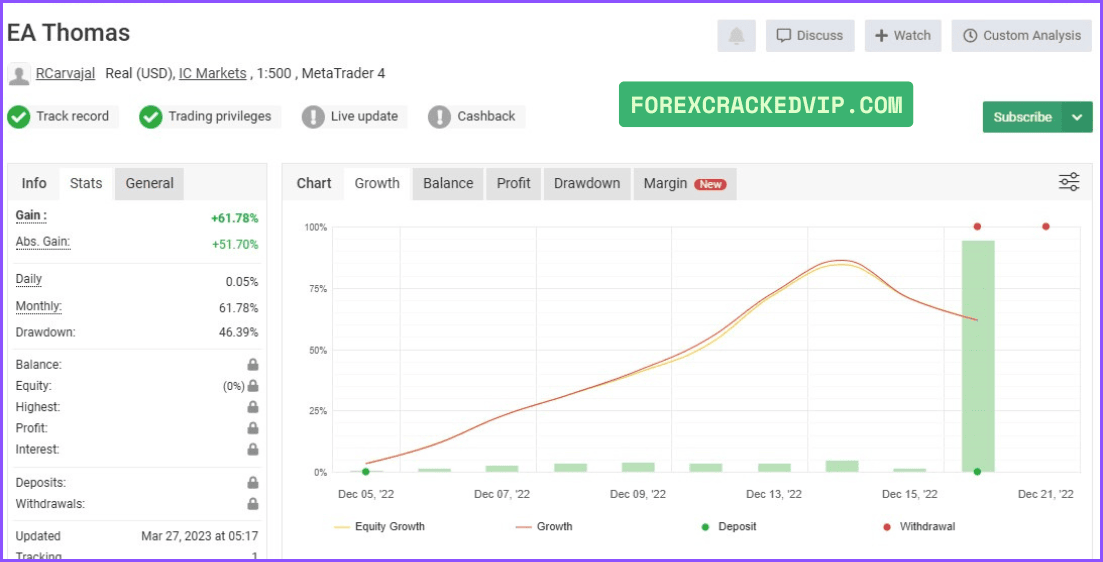Image resolution: width=1103 pixels, height=562 pixels.
Task: Expand the Subscribe dropdown arrow
Action: [x=1078, y=117]
